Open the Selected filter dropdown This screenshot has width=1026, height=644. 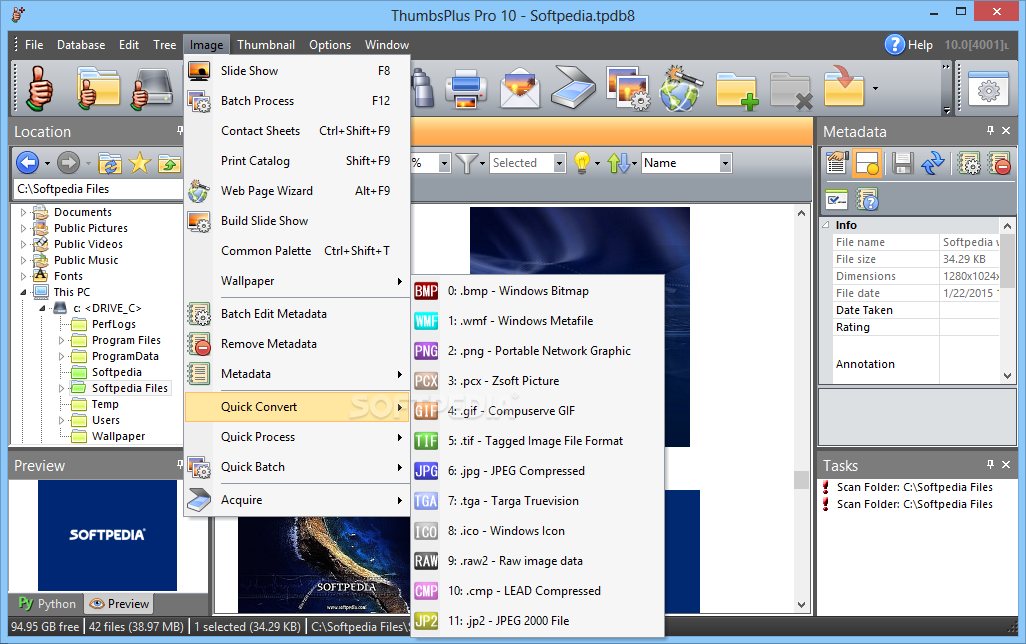559,163
